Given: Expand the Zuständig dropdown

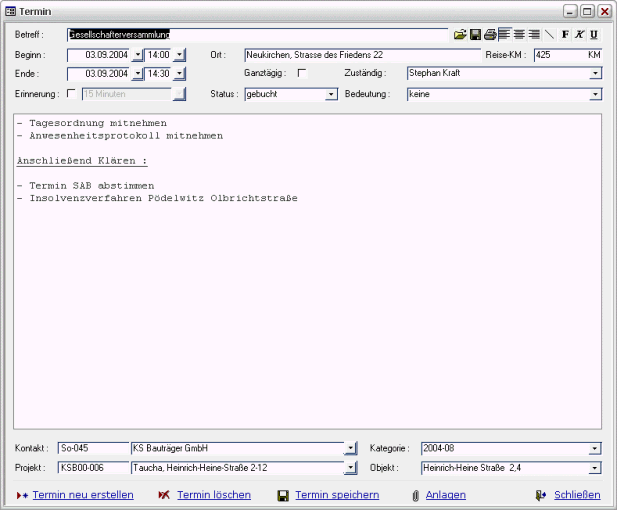Looking at the screenshot, I should (595, 74).
